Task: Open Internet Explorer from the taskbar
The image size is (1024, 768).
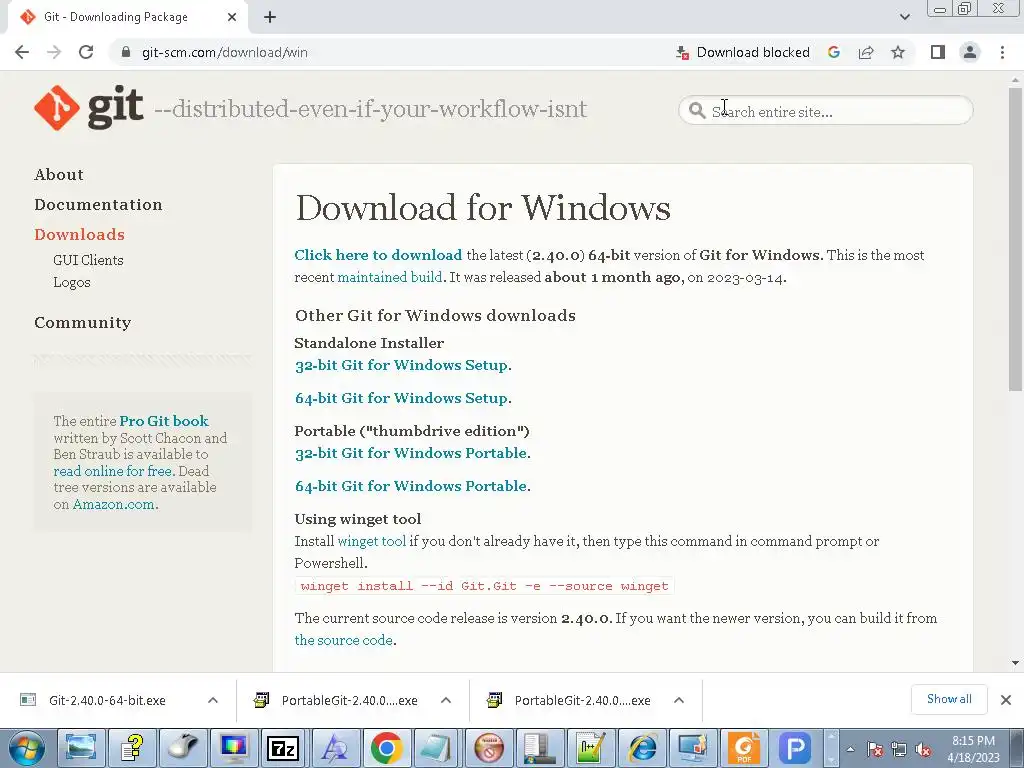Action: click(642, 748)
